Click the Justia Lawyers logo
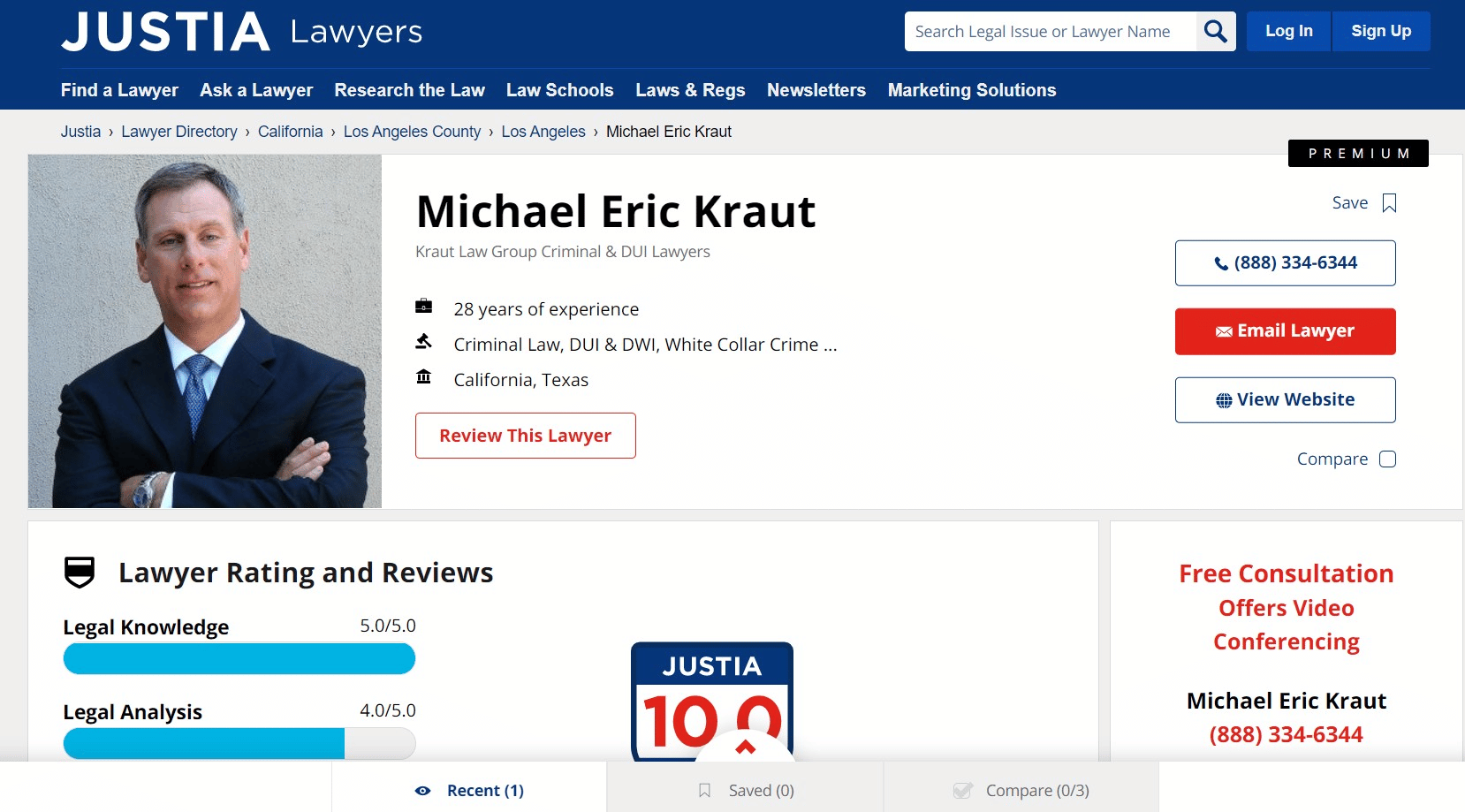This screenshot has width=1465, height=812. [242, 32]
